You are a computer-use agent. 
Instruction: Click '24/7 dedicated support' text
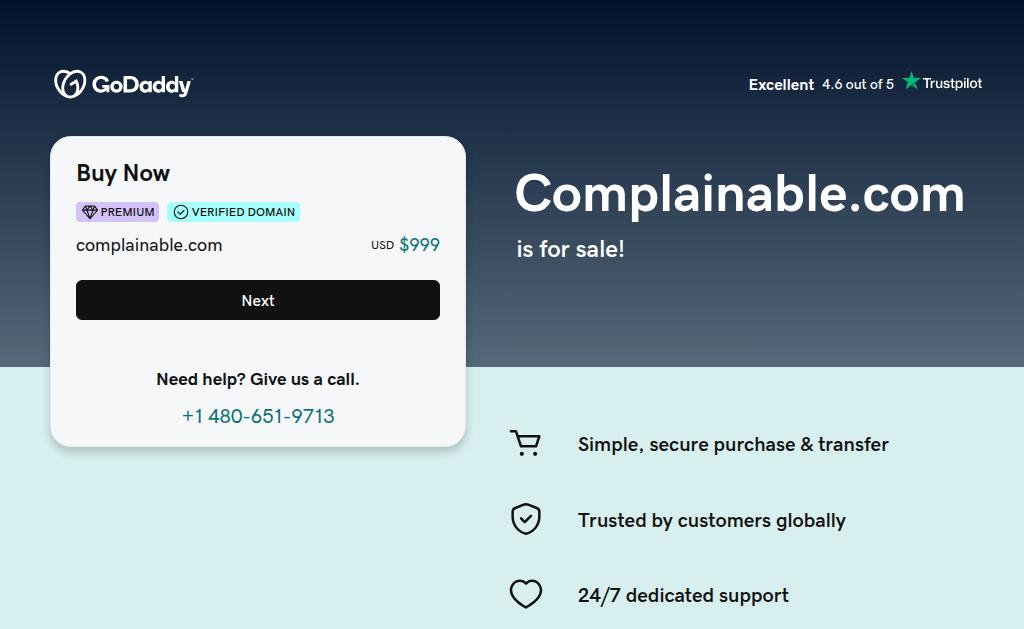[683, 596]
